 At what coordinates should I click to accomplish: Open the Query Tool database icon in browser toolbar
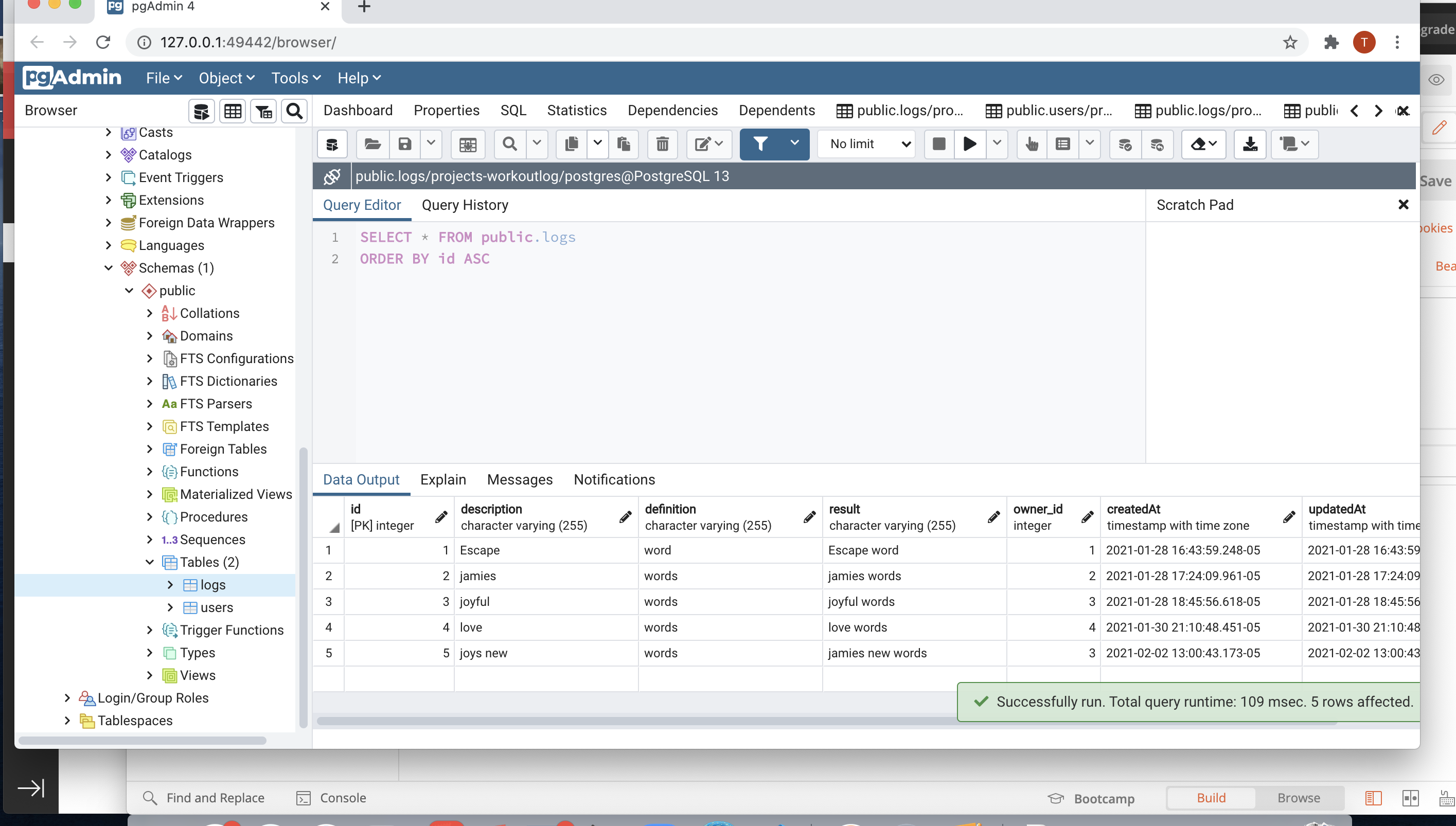coord(201,111)
